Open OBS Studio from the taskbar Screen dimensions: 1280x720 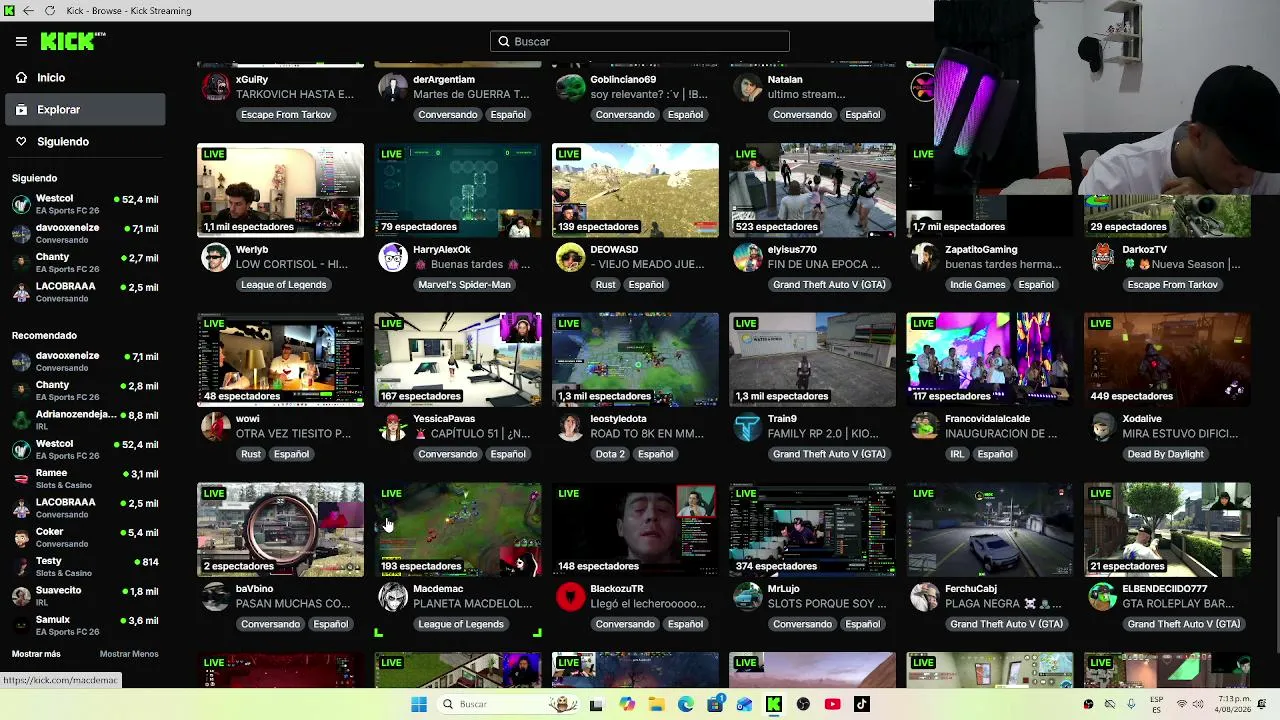pyautogui.click(x=803, y=705)
